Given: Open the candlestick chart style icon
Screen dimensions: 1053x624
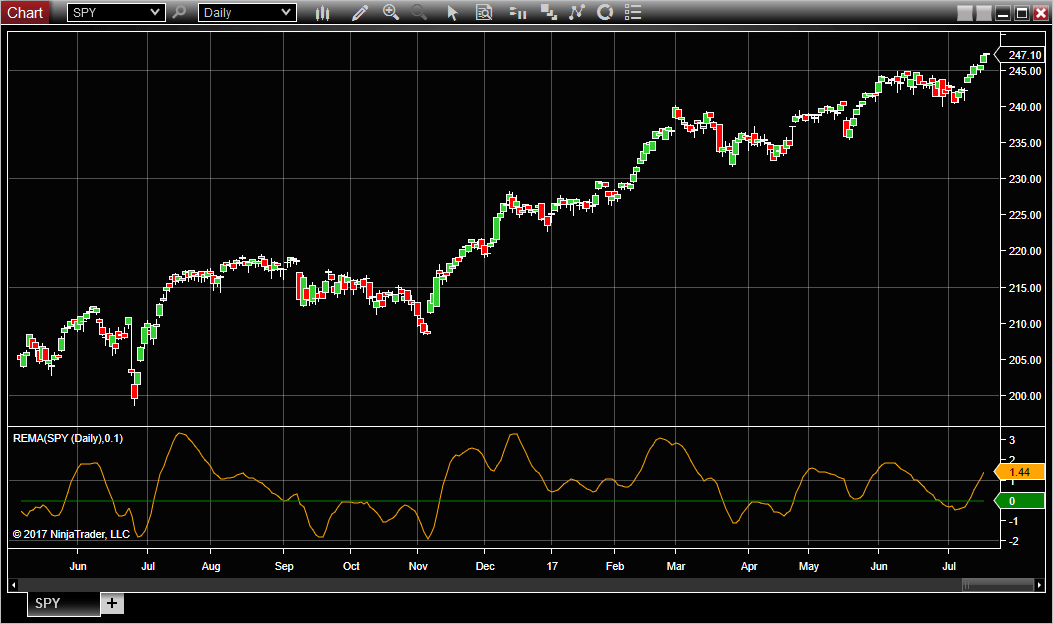Looking at the screenshot, I should [x=323, y=13].
